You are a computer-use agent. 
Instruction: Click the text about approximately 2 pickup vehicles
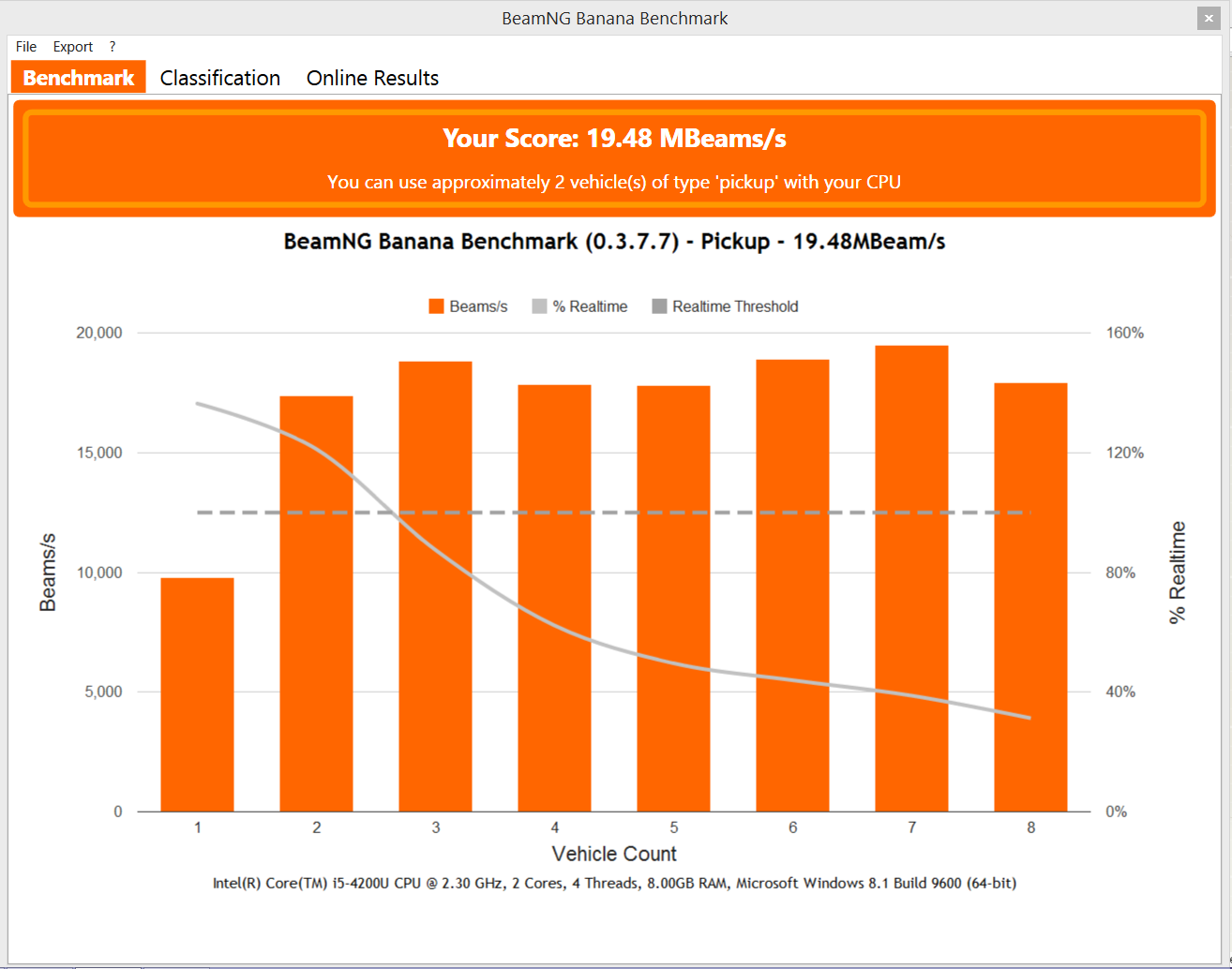pyautogui.click(x=614, y=182)
